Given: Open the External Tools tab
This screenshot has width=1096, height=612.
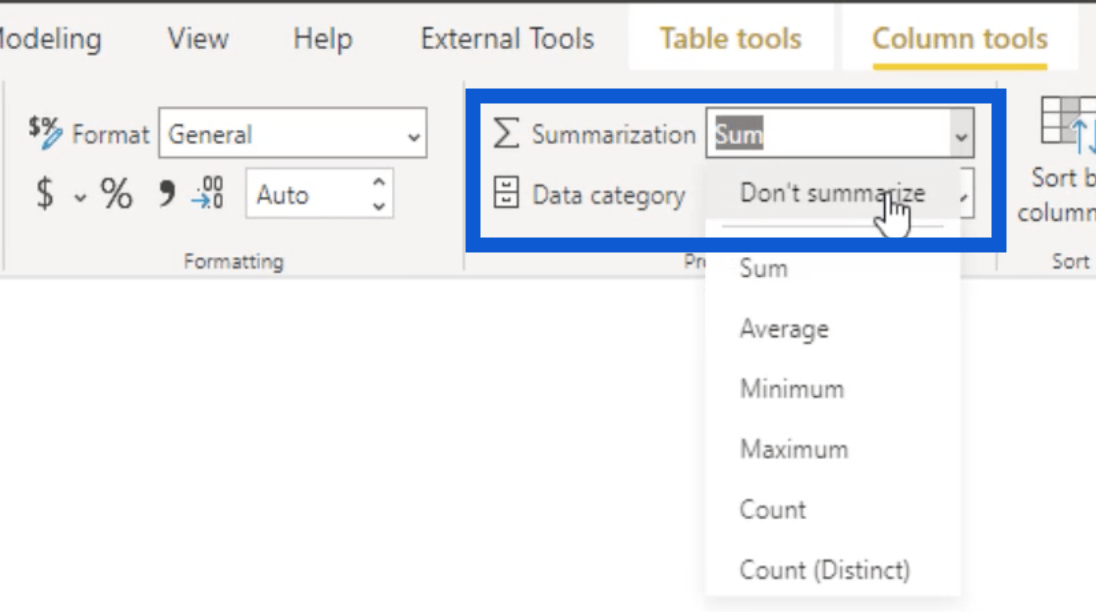Looking at the screenshot, I should pyautogui.click(x=507, y=39).
